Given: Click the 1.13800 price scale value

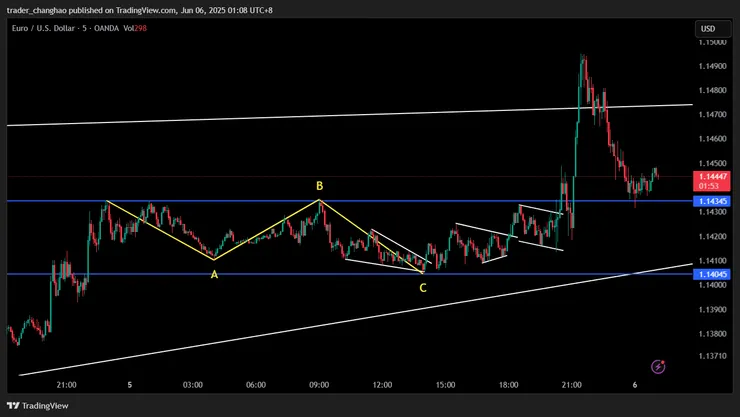Looking at the screenshot, I should click(713, 334).
